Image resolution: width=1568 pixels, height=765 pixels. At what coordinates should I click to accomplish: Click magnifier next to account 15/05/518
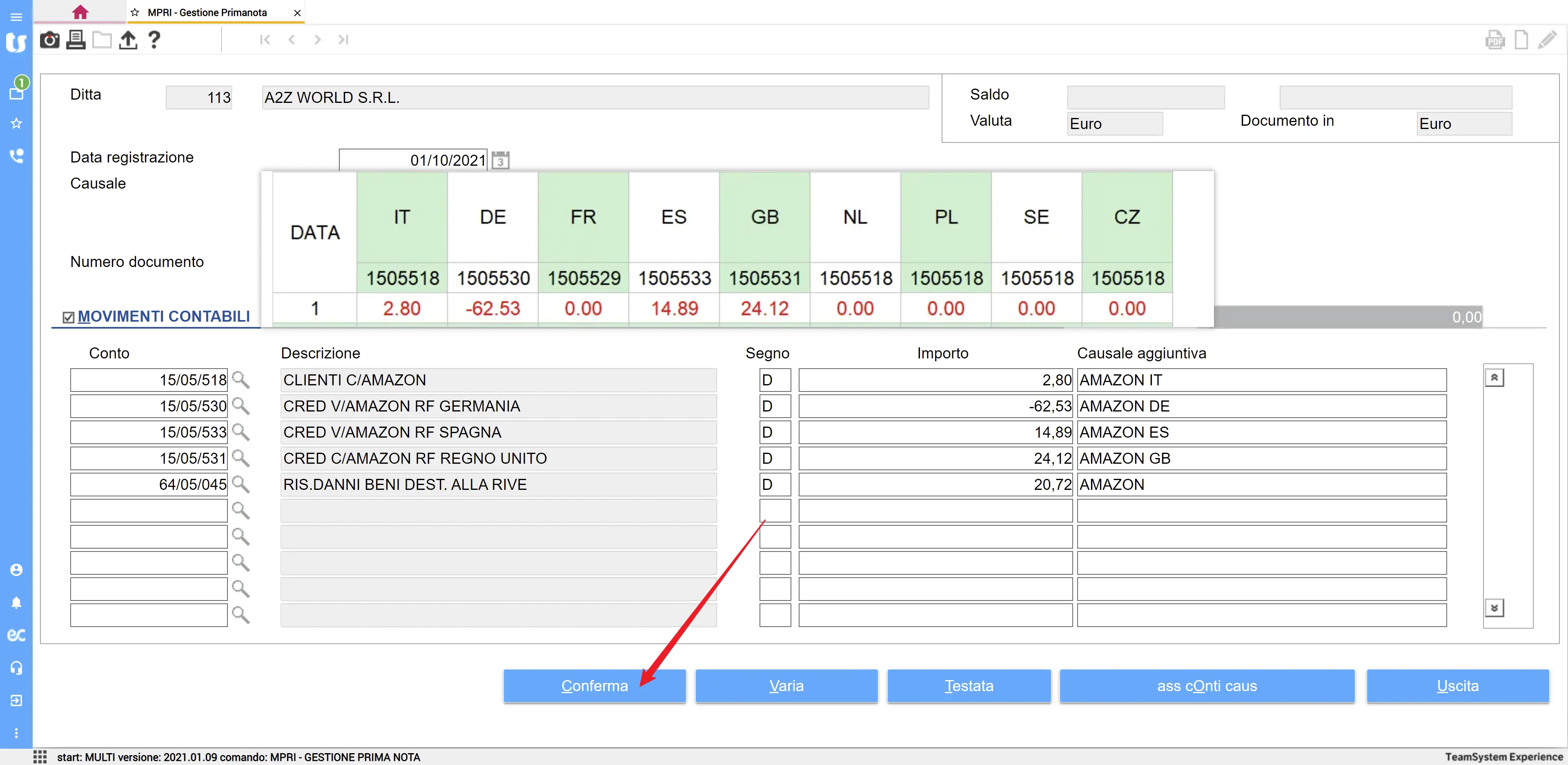(x=241, y=380)
